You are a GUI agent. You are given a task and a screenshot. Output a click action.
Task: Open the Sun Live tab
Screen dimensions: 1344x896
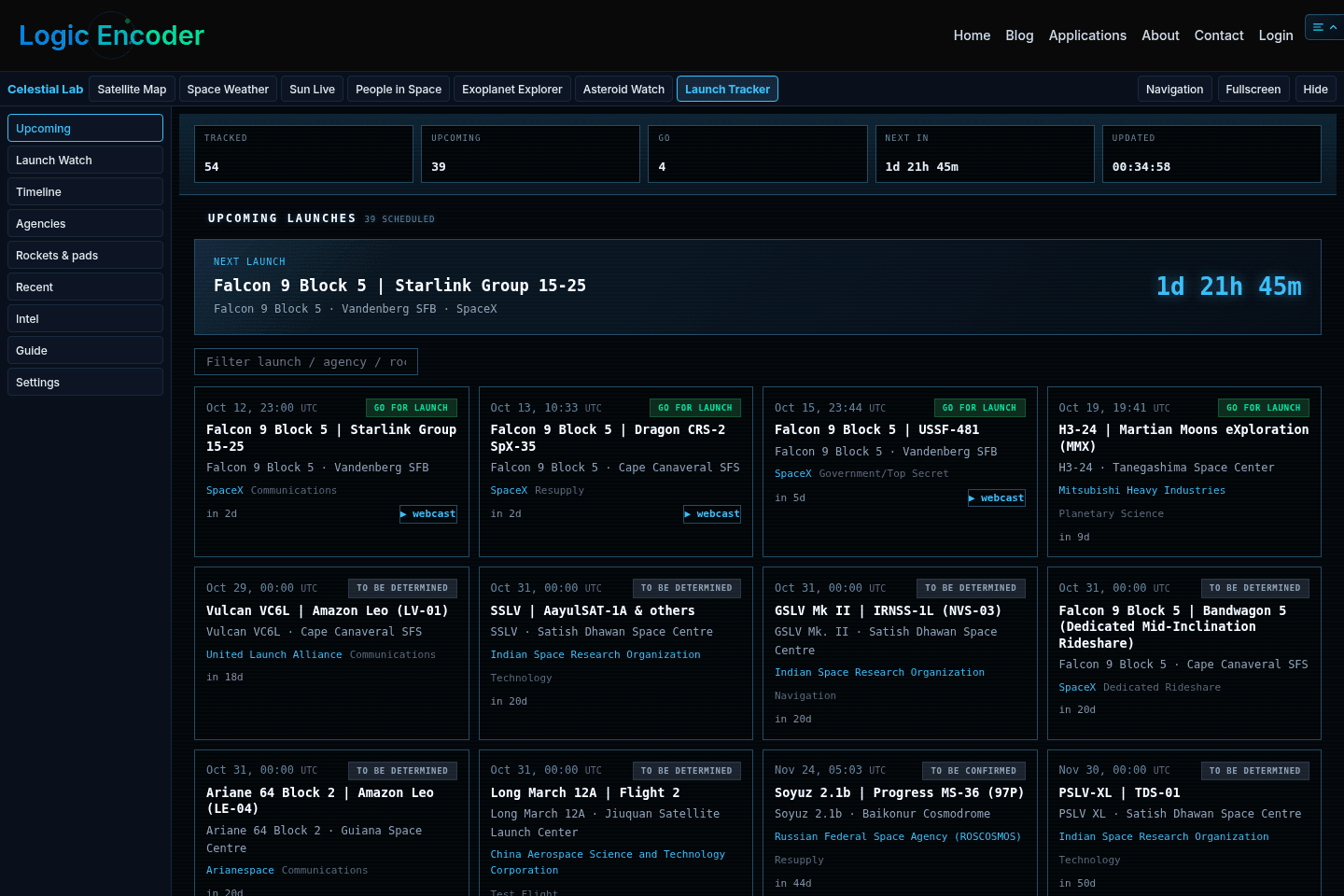pyautogui.click(x=312, y=89)
